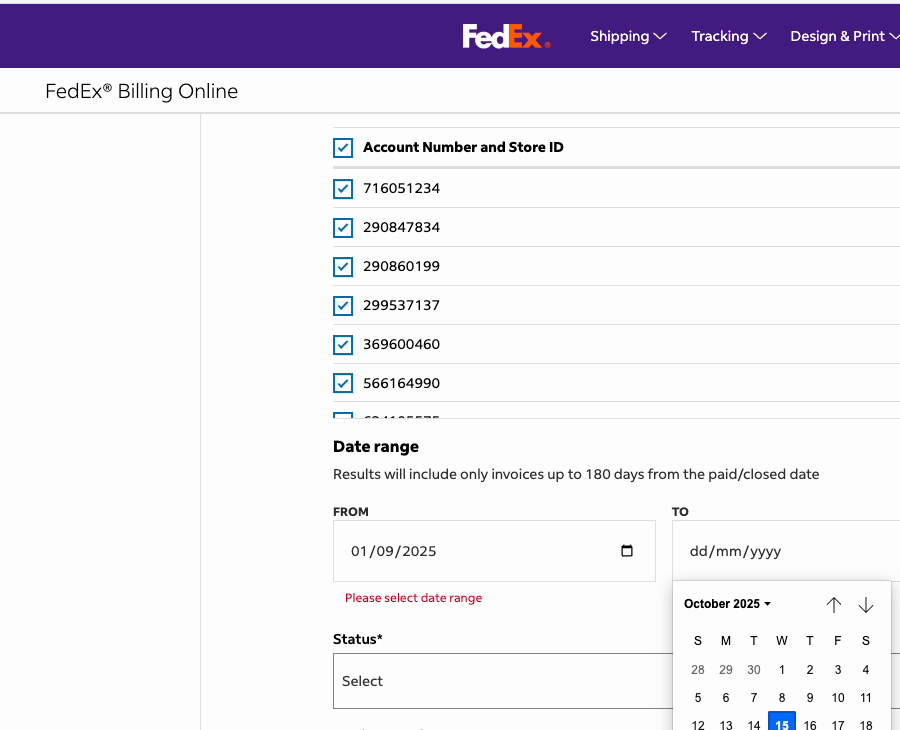Select October 5 in calendar
This screenshot has height=730, width=900.
tap(698, 698)
